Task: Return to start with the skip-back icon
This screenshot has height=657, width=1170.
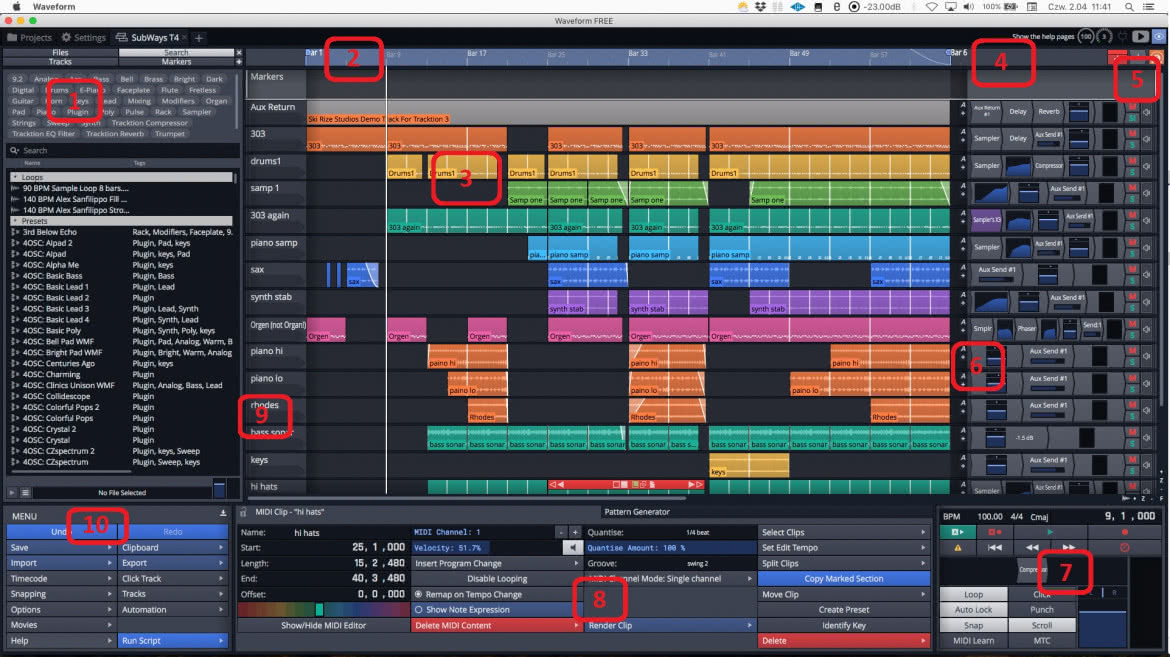Action: (994, 547)
